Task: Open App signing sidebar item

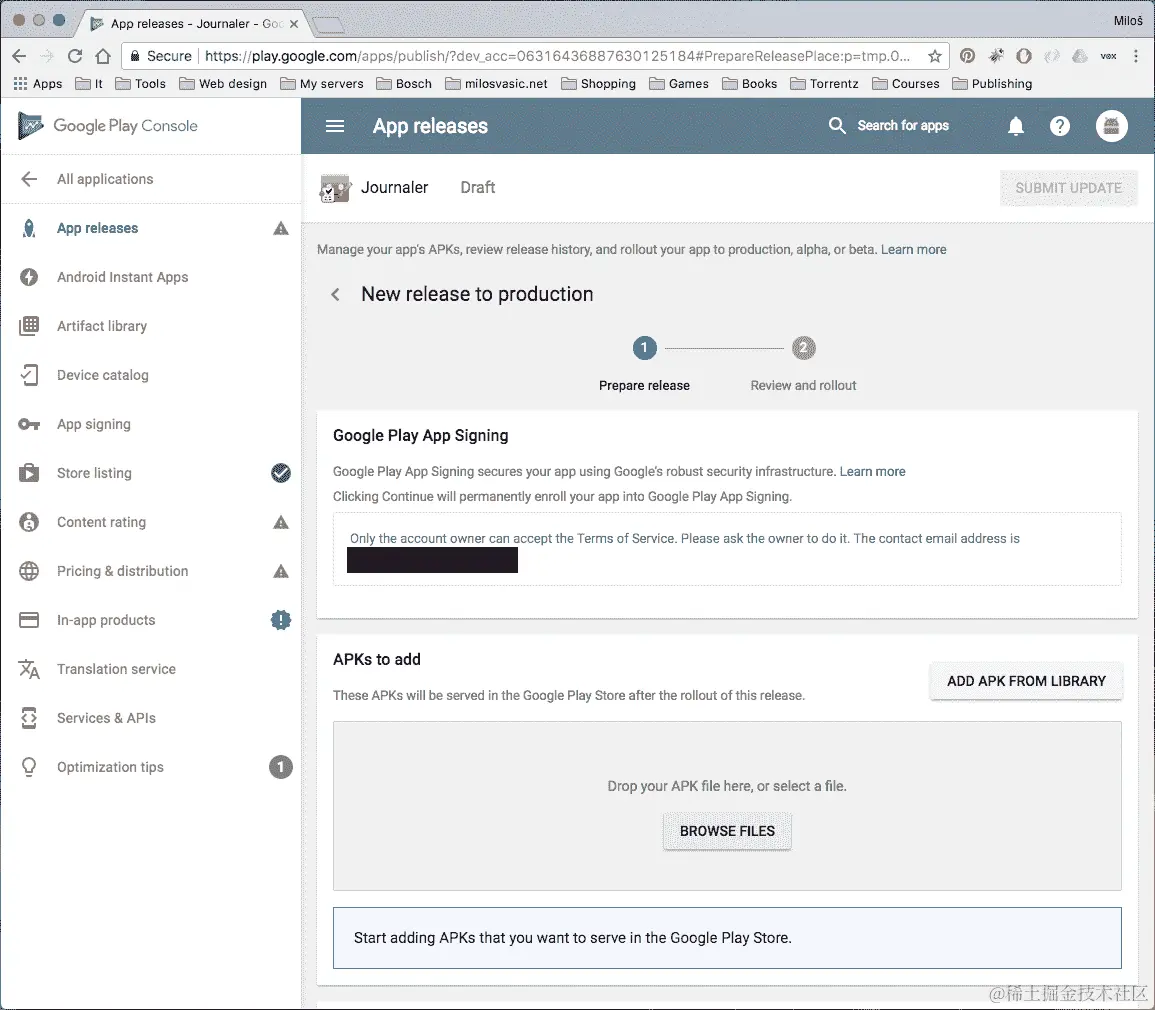Action: [x=150, y=424]
